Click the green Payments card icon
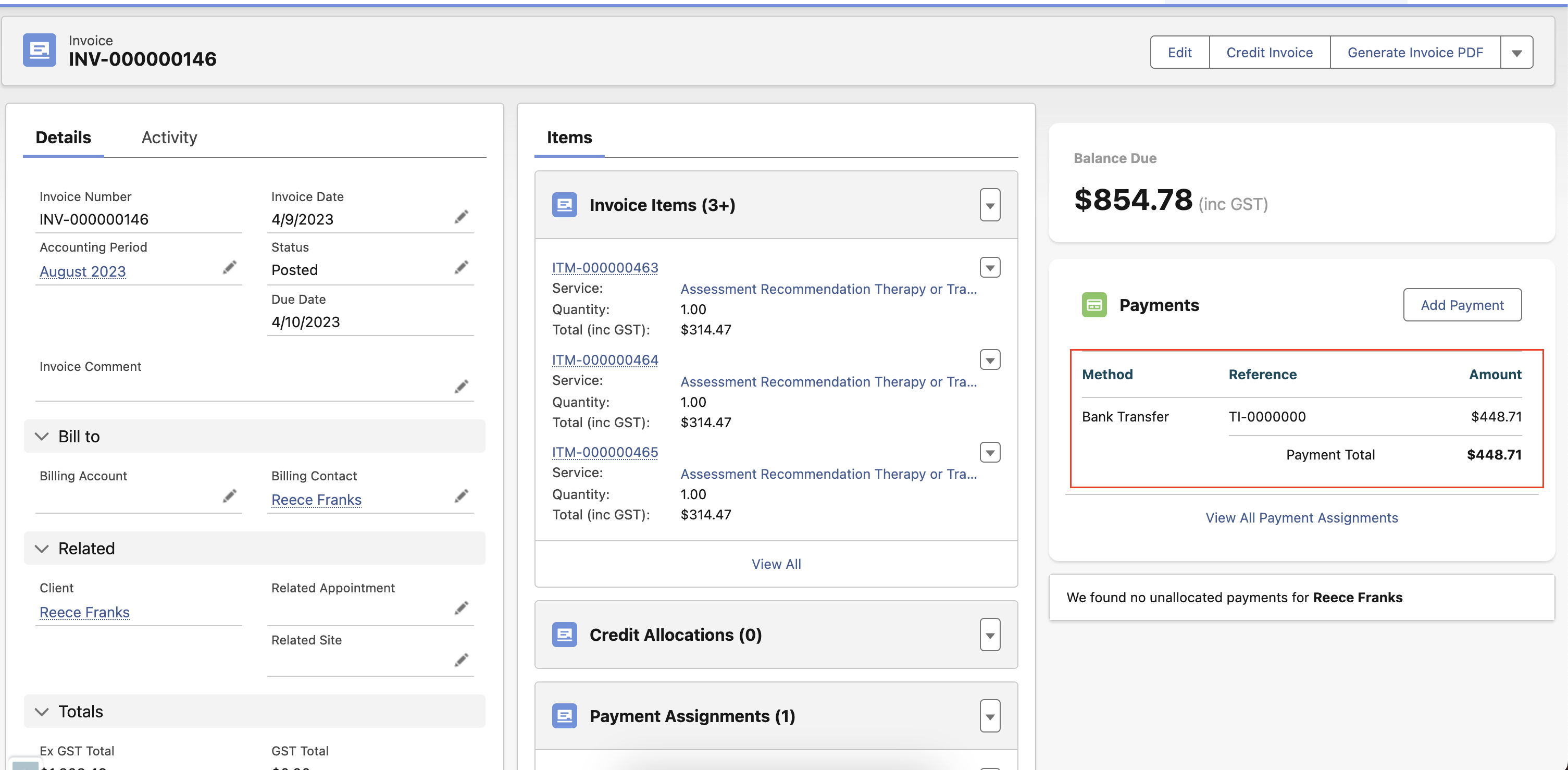The height and width of the screenshot is (770, 1568). tap(1094, 305)
